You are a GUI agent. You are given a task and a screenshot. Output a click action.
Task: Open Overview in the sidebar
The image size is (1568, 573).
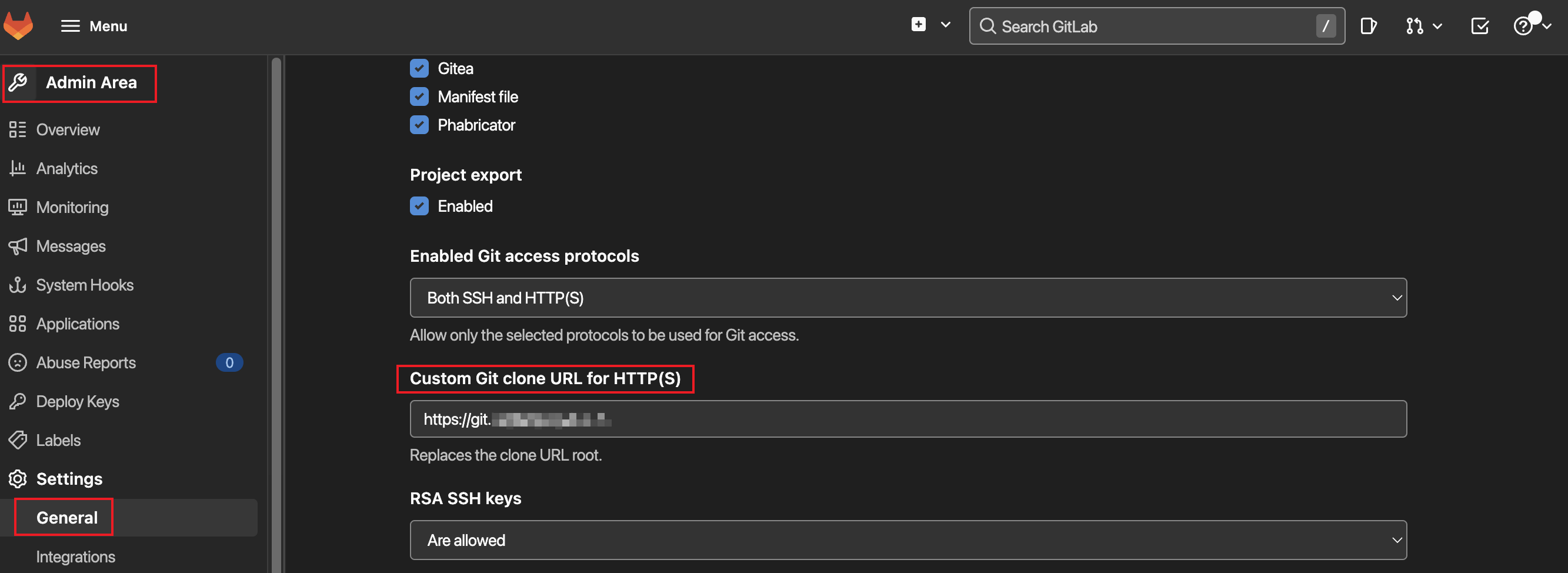pyautogui.click(x=68, y=129)
